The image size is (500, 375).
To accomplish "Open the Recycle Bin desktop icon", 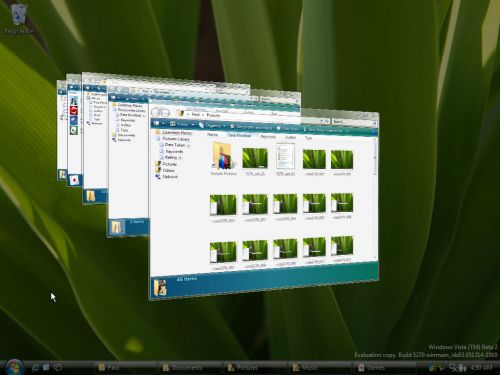I will tap(19, 19).
